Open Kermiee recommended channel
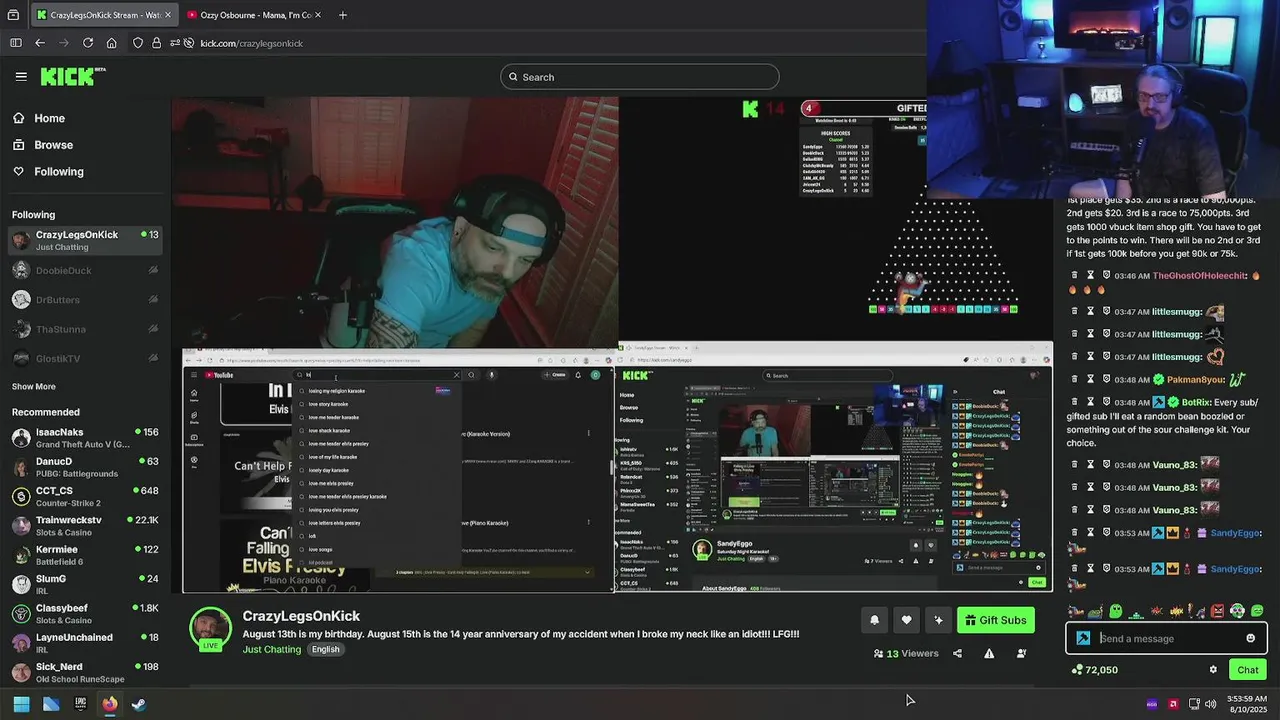 85,555
